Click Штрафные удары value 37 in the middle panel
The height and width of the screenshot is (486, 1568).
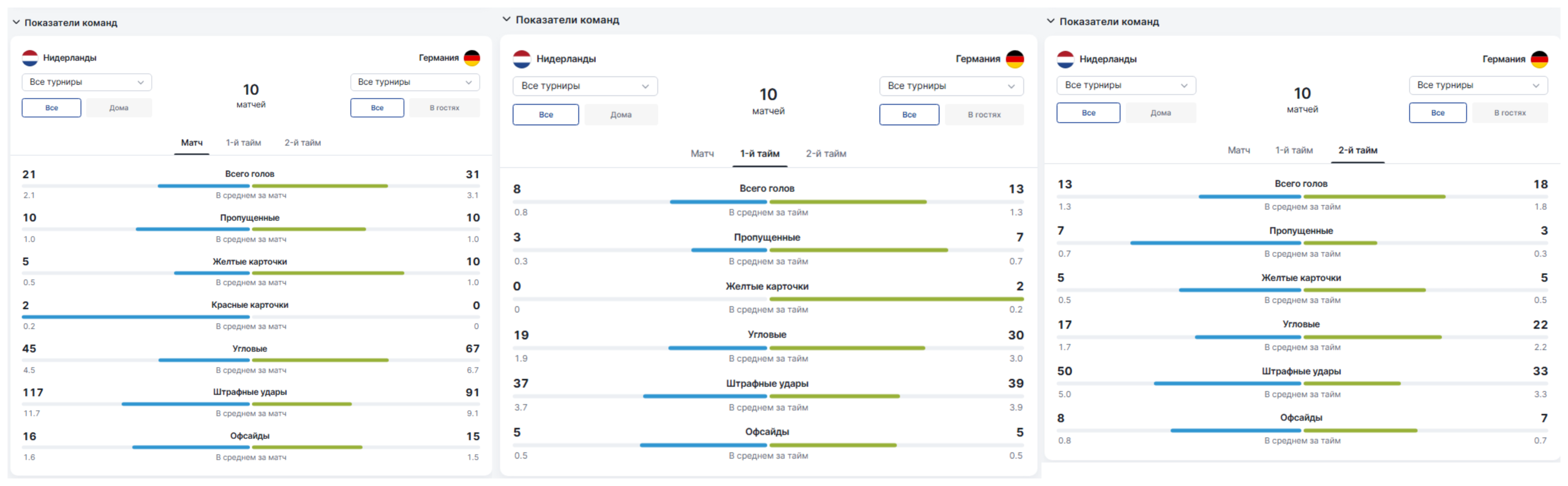click(x=521, y=383)
